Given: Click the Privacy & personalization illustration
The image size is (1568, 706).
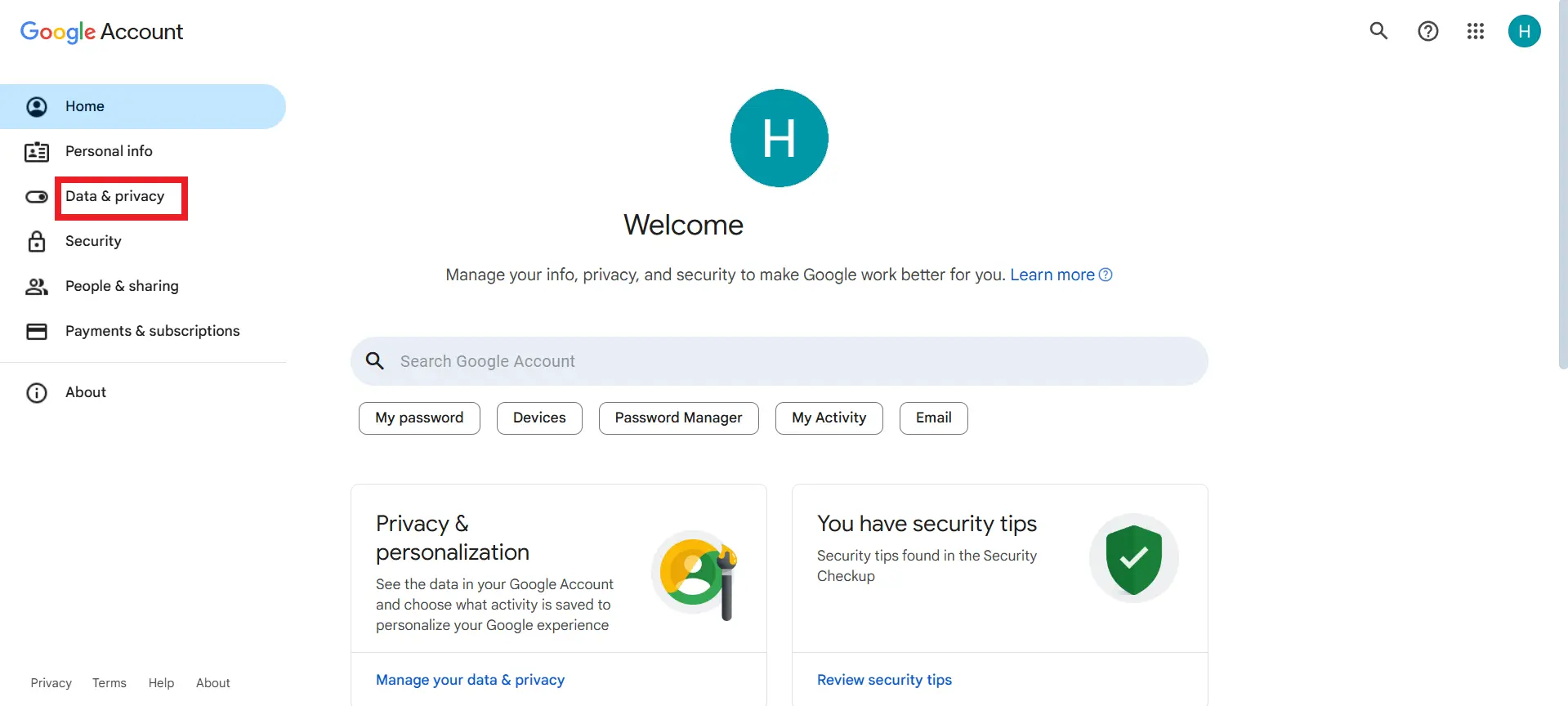Looking at the screenshot, I should tap(695, 574).
